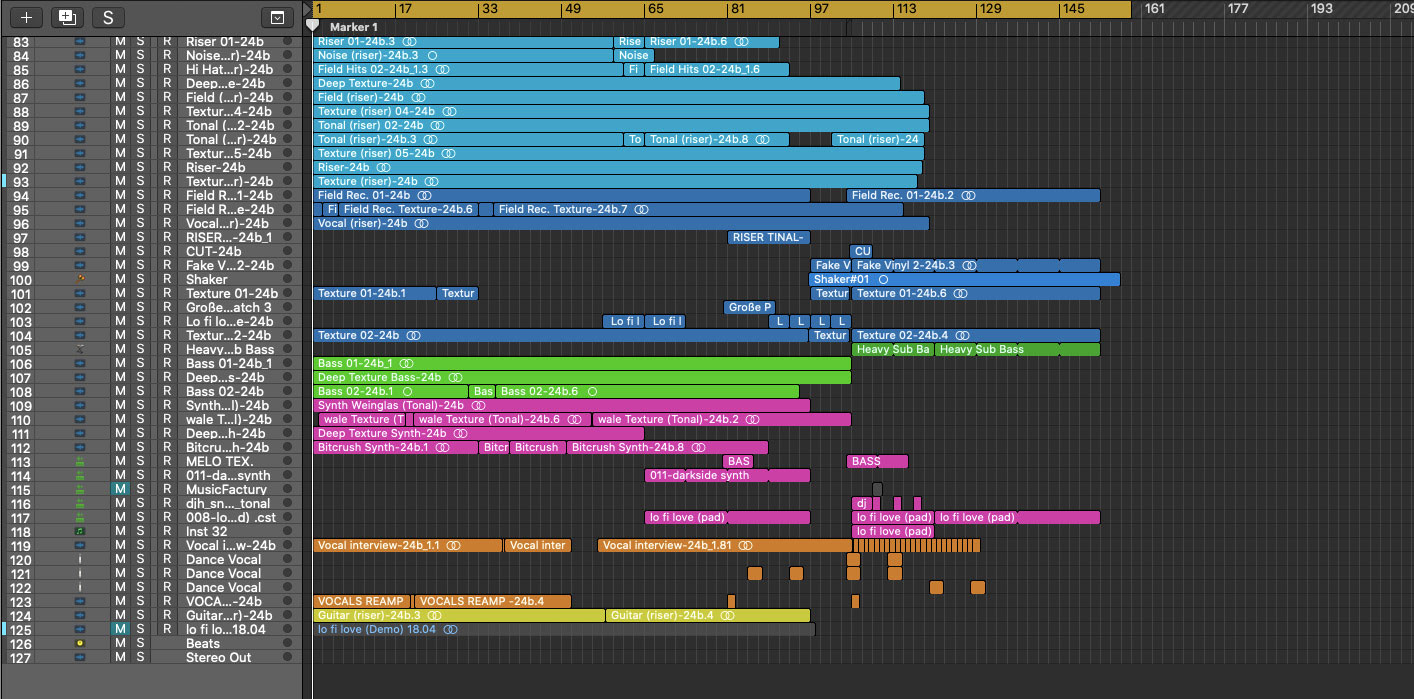The height and width of the screenshot is (699, 1414).
Task: Solo the Riser 01-24b track
Action: click(141, 42)
